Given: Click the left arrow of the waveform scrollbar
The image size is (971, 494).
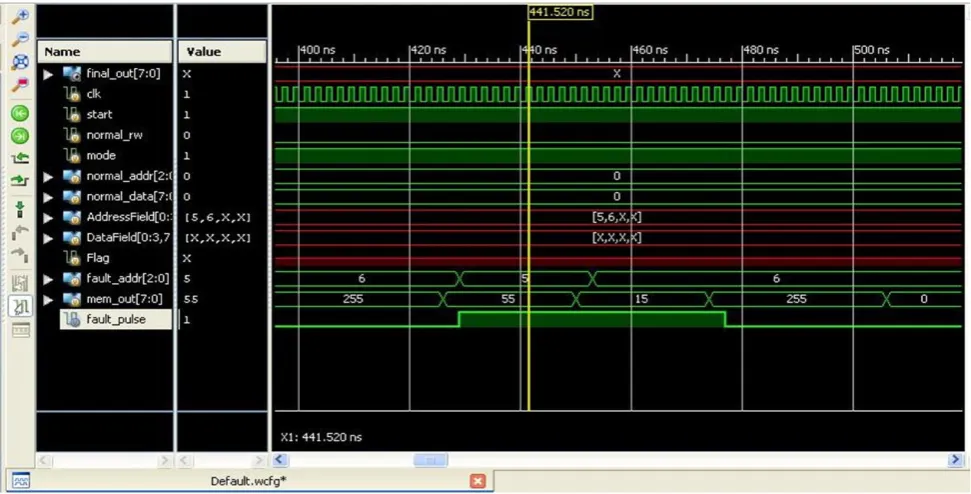Looking at the screenshot, I should pyautogui.click(x=279, y=460).
